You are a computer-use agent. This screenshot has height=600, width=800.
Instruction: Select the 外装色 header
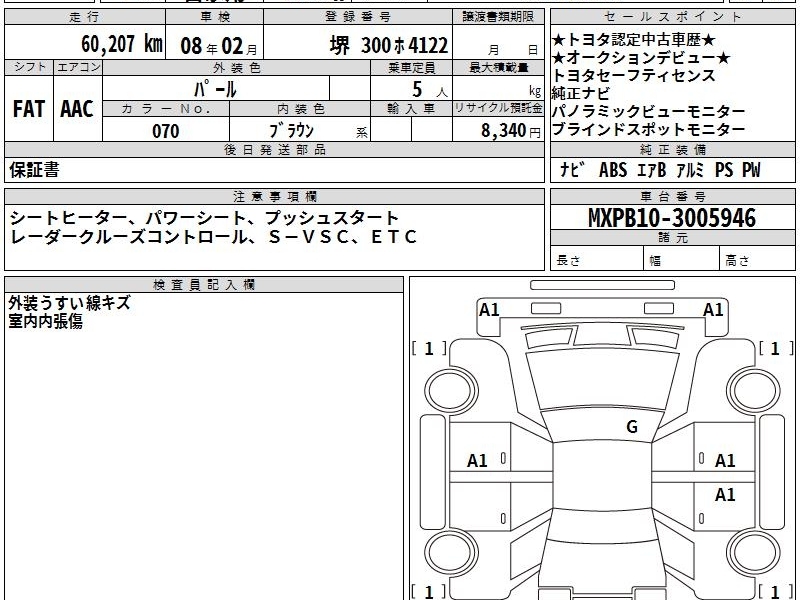point(236,68)
